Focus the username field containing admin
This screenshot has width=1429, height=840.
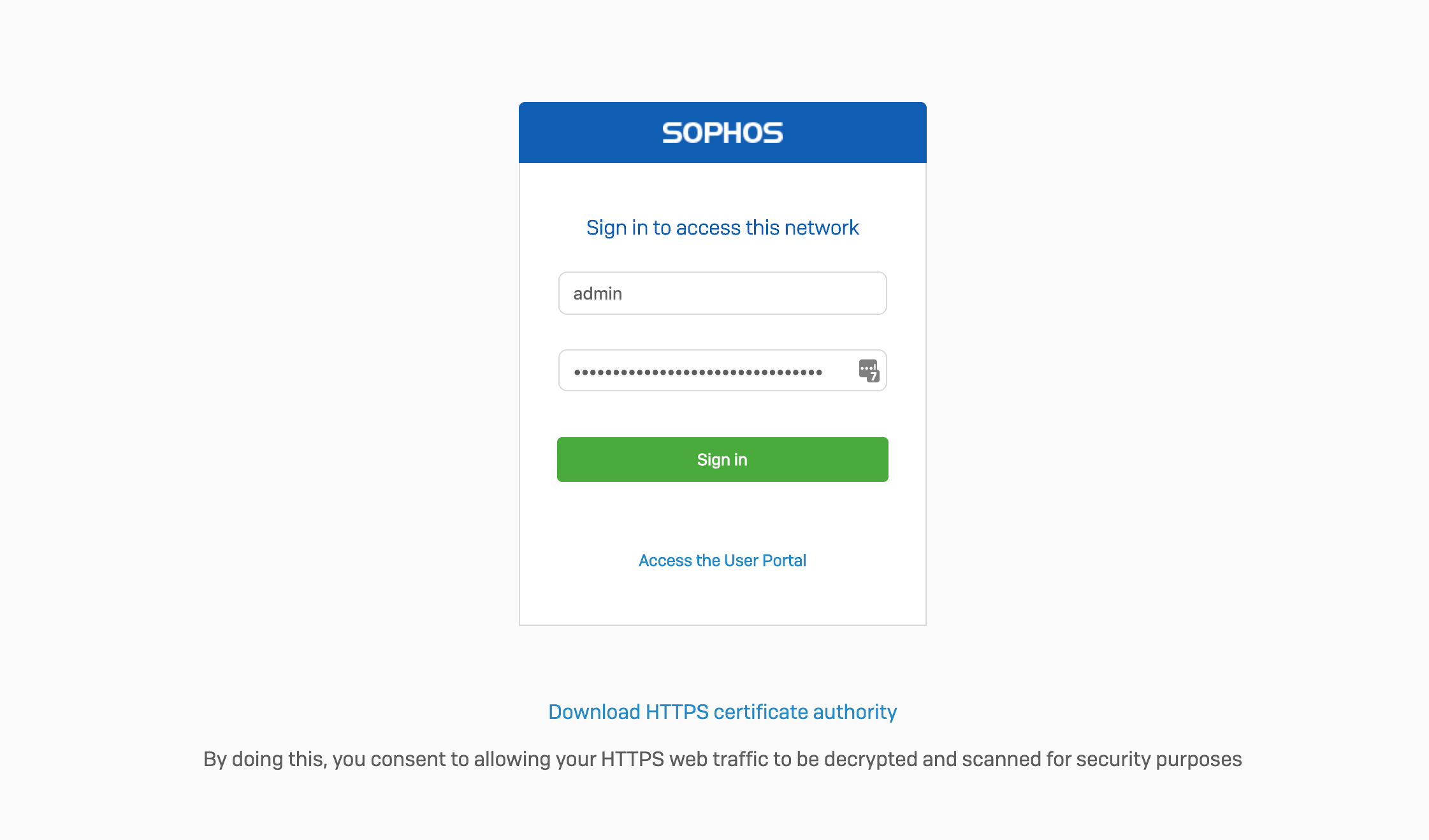[x=722, y=293]
